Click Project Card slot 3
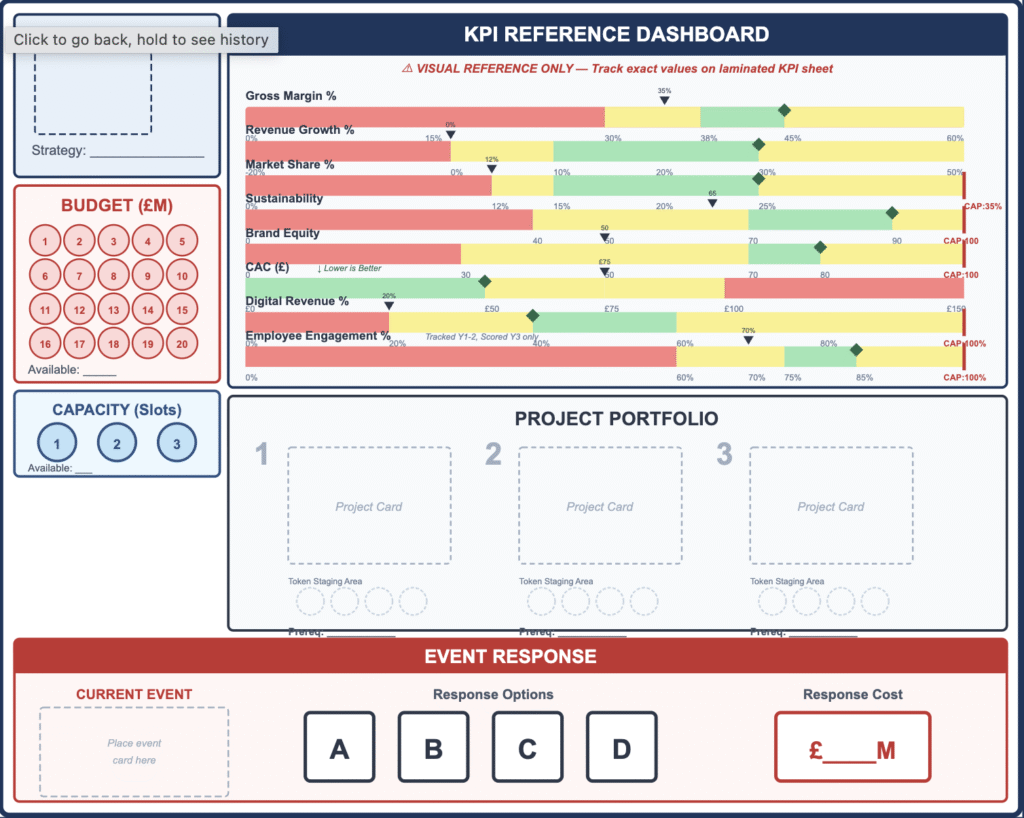The width and height of the screenshot is (1024, 818). click(x=831, y=506)
